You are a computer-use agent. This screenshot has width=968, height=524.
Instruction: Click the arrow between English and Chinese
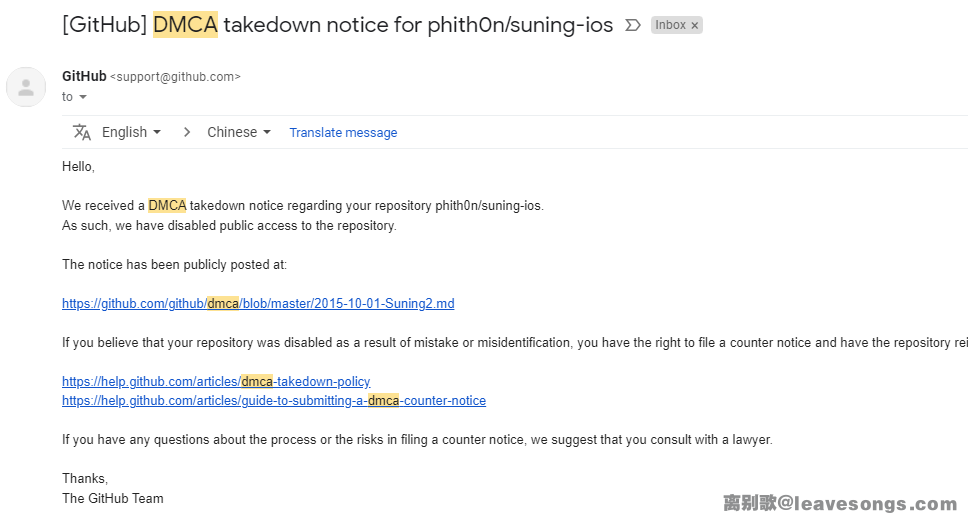(x=186, y=132)
